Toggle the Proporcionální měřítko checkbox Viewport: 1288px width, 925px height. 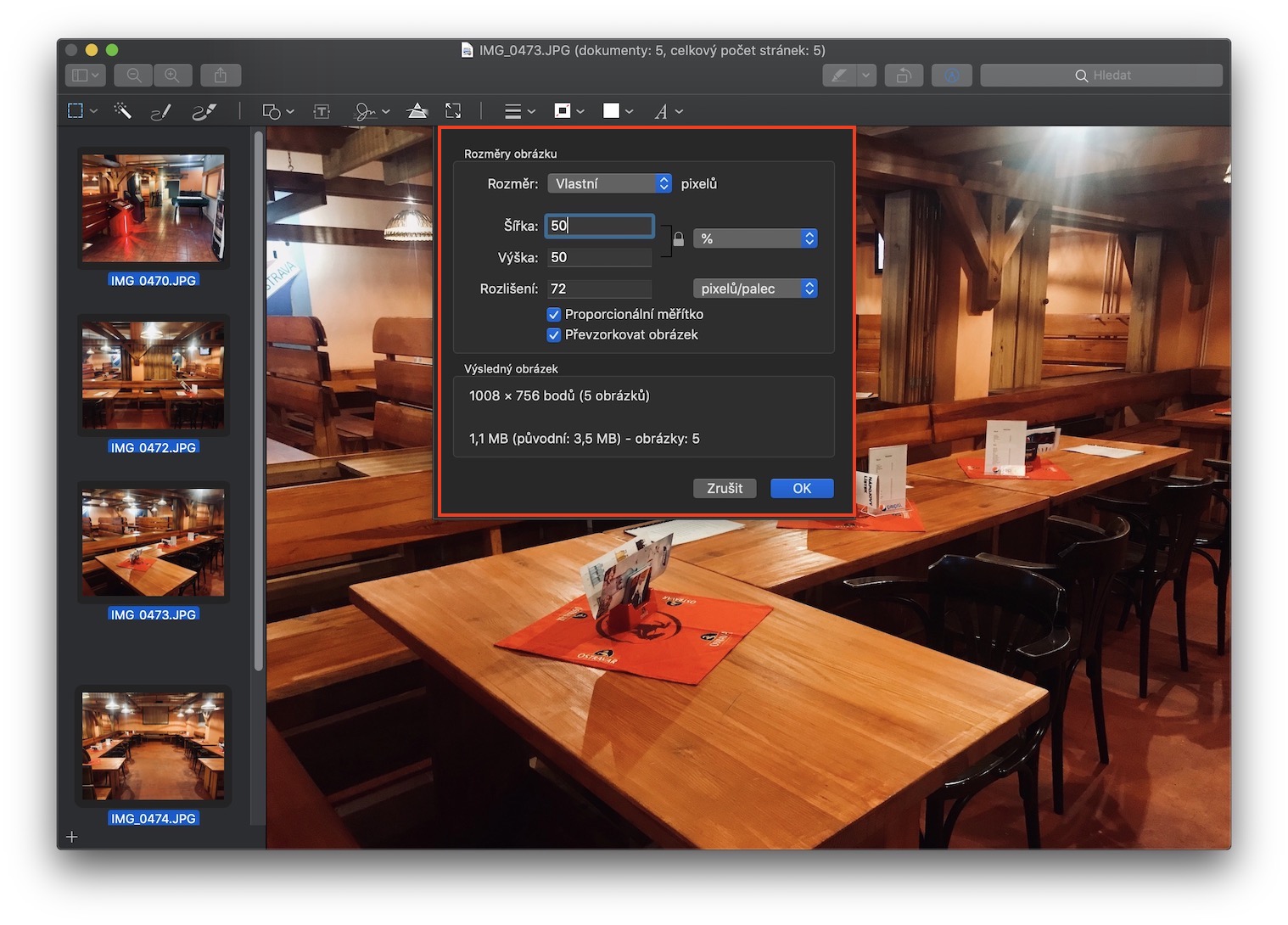coord(554,314)
